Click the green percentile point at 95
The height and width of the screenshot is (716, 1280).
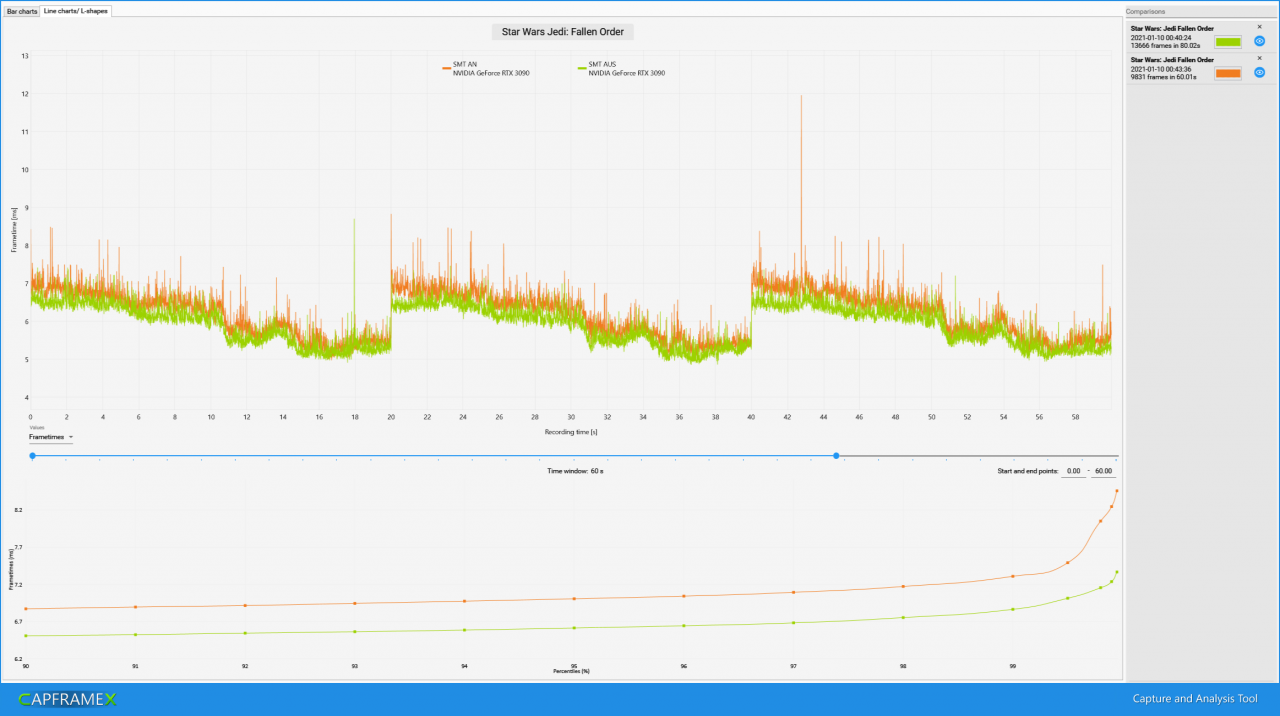574,628
